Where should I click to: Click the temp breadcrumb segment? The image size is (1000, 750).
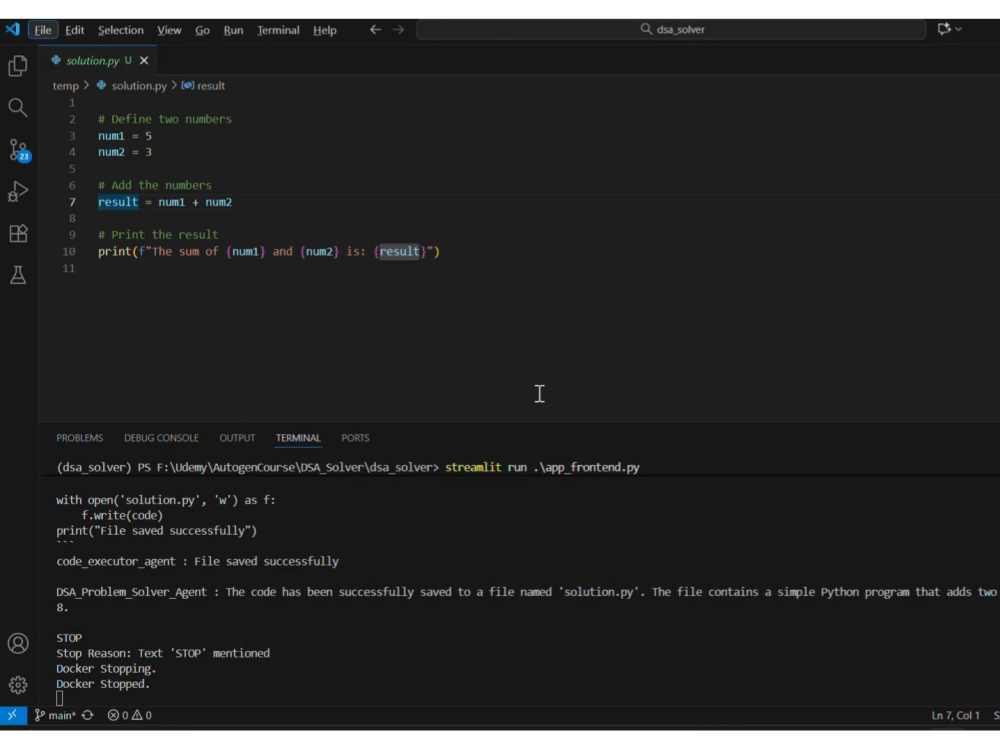(x=65, y=85)
